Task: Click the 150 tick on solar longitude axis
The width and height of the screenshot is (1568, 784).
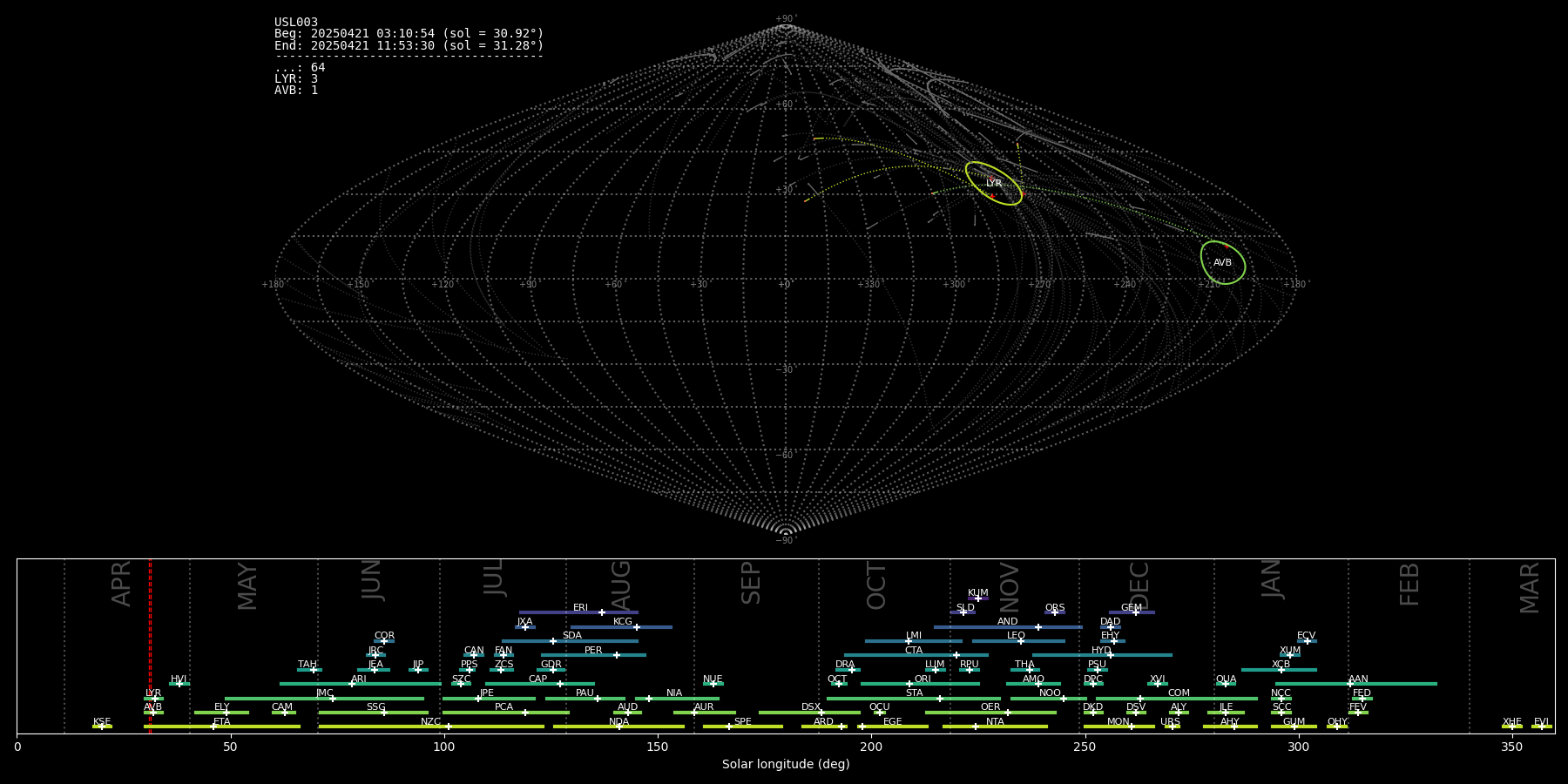Action: coord(658,747)
